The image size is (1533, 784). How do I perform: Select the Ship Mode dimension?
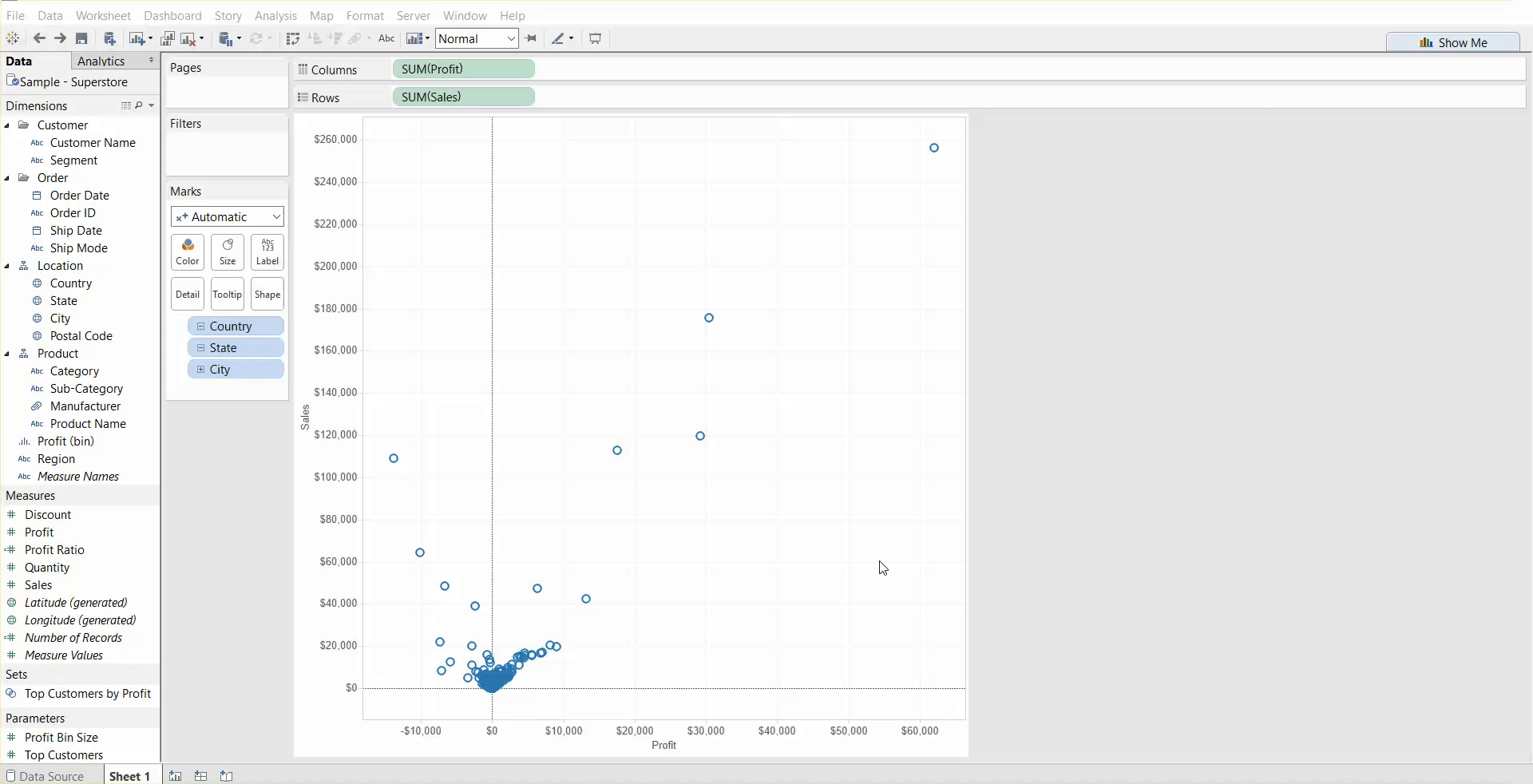pyautogui.click(x=78, y=248)
